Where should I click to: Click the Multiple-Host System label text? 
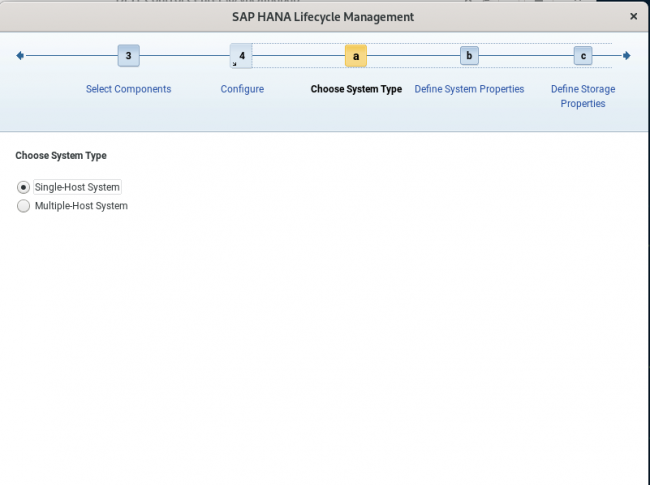click(81, 206)
